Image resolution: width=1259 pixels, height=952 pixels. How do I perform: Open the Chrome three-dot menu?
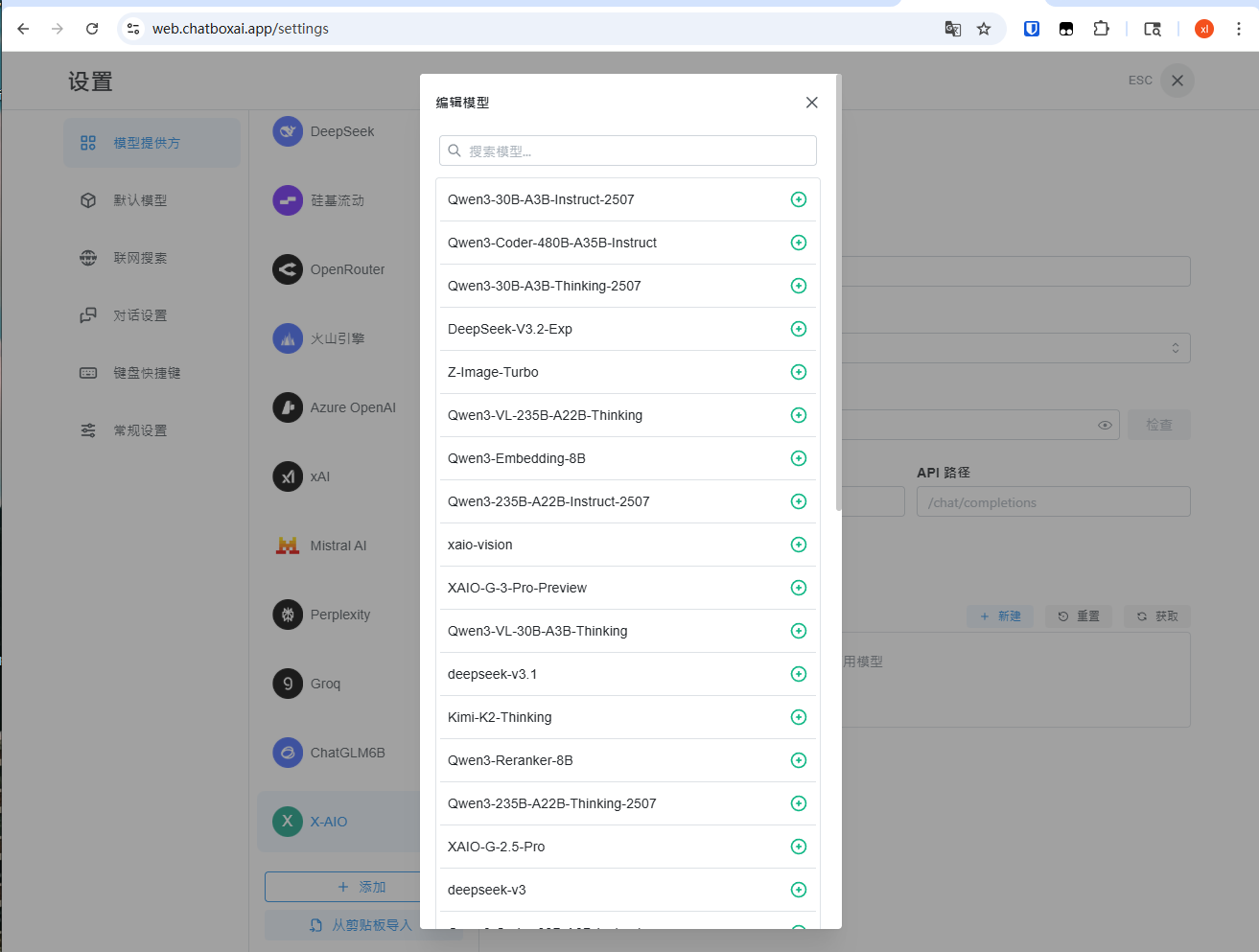[x=1238, y=29]
